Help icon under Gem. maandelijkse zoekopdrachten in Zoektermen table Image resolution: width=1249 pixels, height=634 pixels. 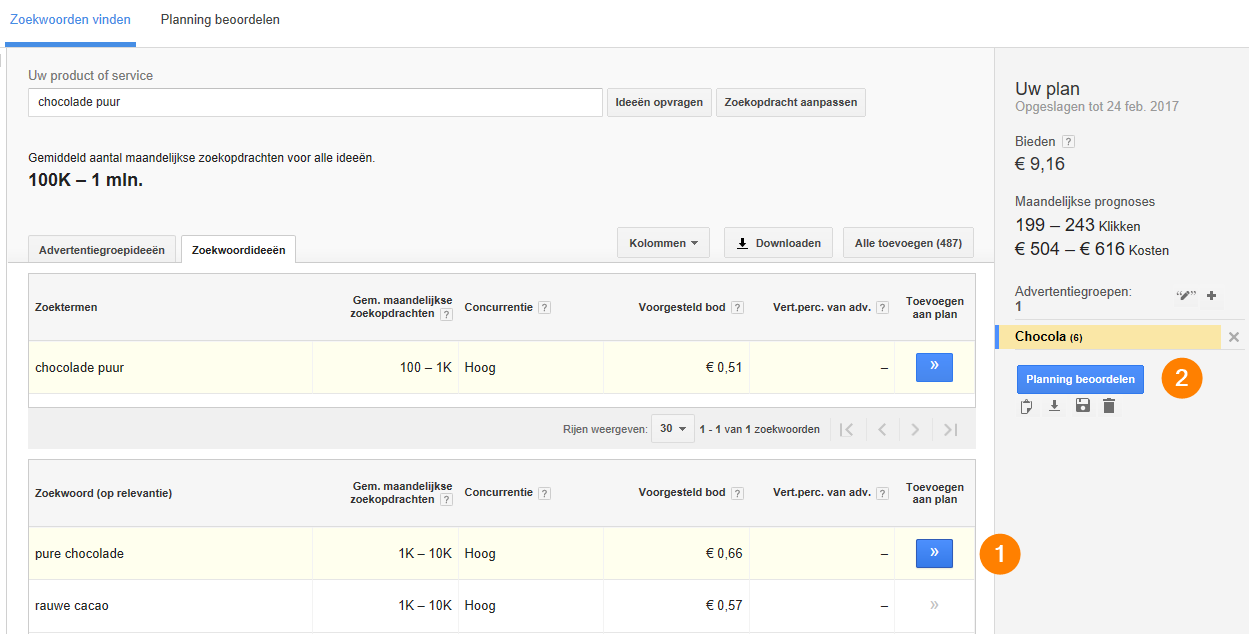click(446, 314)
